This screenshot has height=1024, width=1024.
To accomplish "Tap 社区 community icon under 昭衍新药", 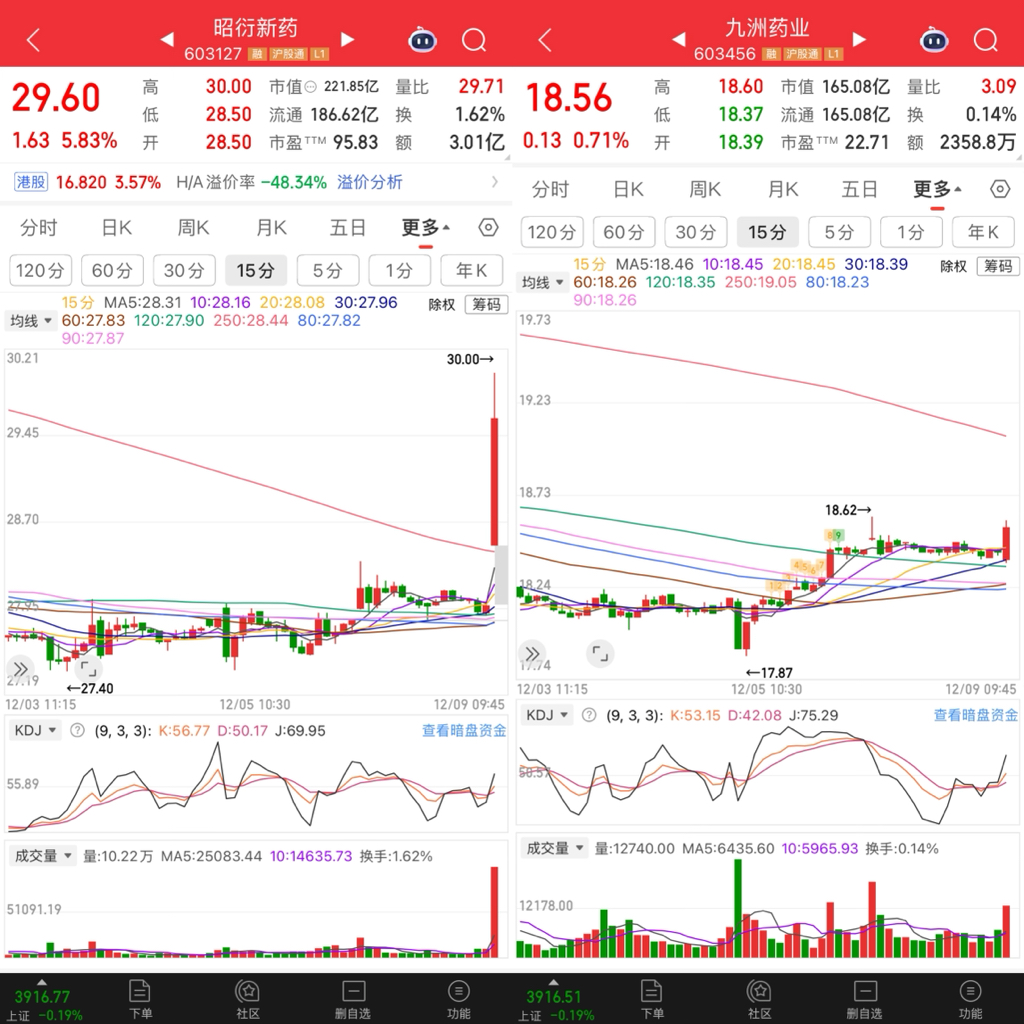I will pyautogui.click(x=248, y=999).
